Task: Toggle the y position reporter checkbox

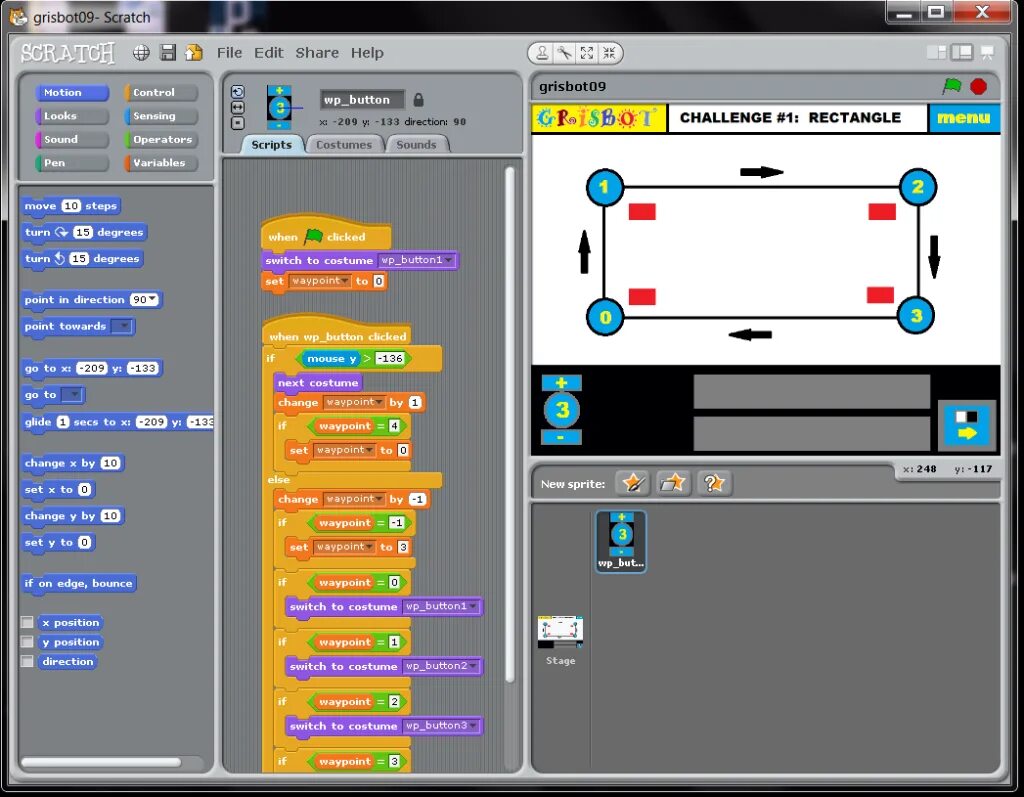Action: tap(27, 642)
